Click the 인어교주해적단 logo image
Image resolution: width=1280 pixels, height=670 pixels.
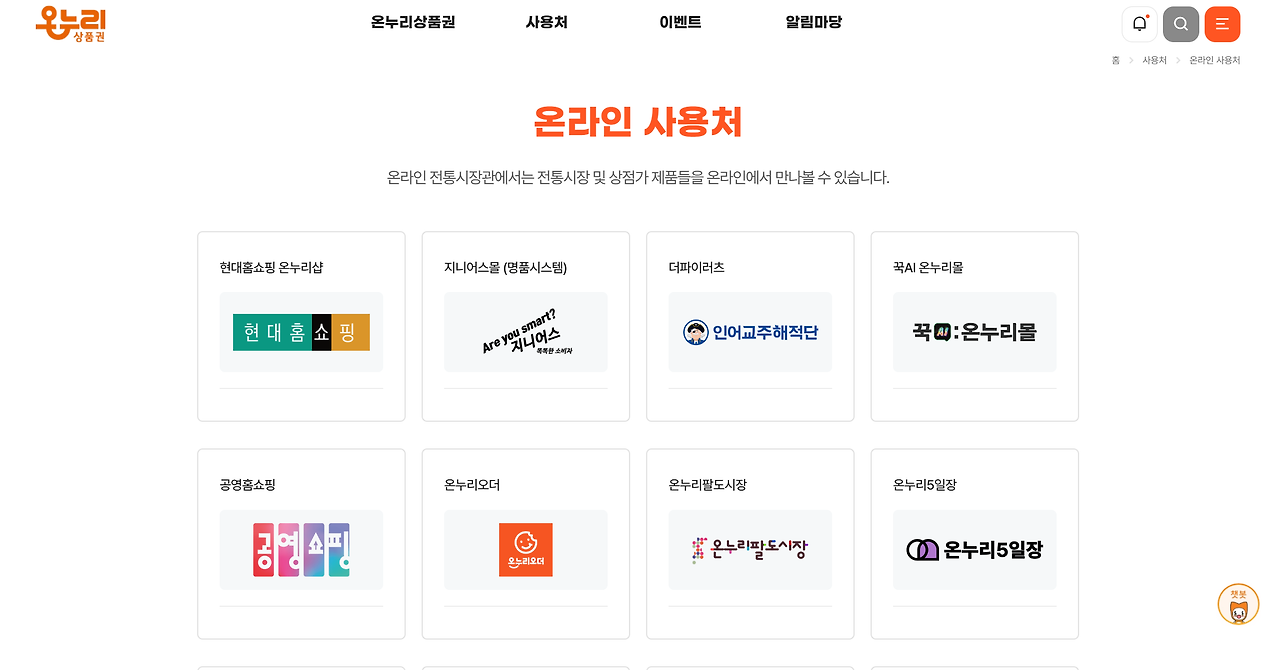(750, 332)
